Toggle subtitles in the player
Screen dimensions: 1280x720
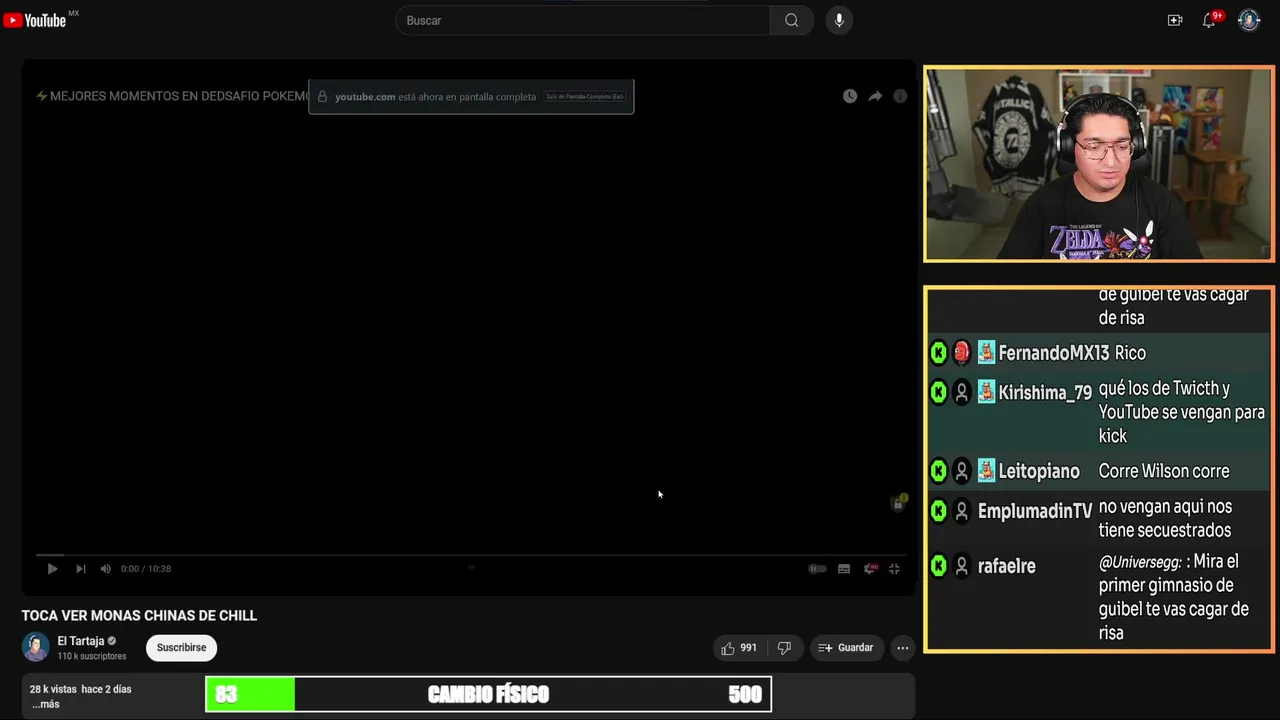844,569
